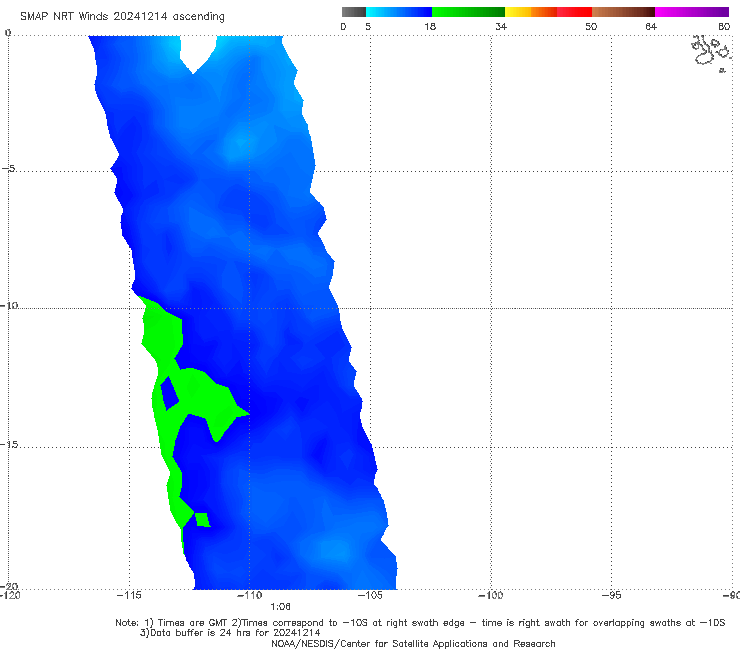Screen dimensions: 740x650
Task: Click the latitude label '-10'
Action: (9, 305)
